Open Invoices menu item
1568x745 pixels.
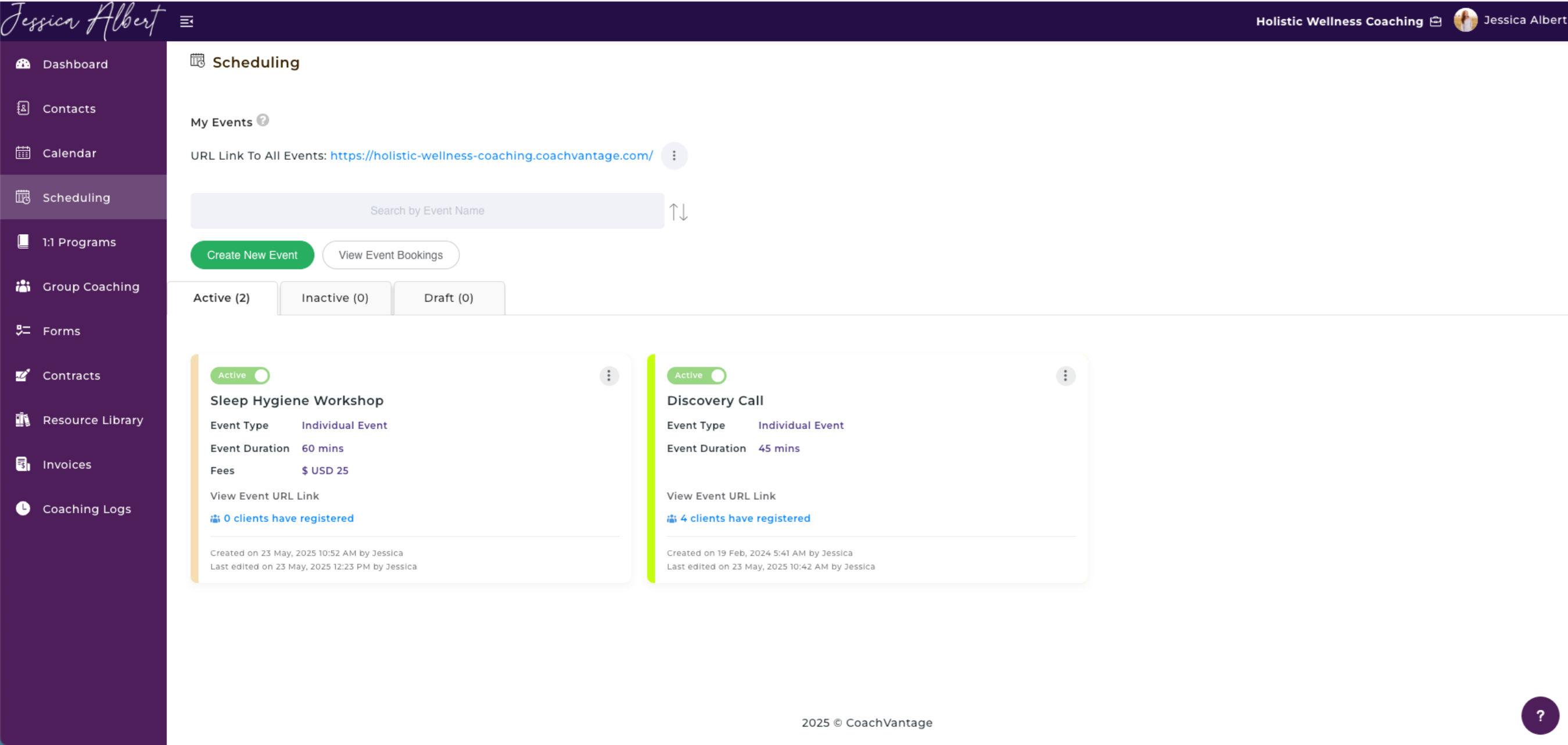[x=84, y=464]
